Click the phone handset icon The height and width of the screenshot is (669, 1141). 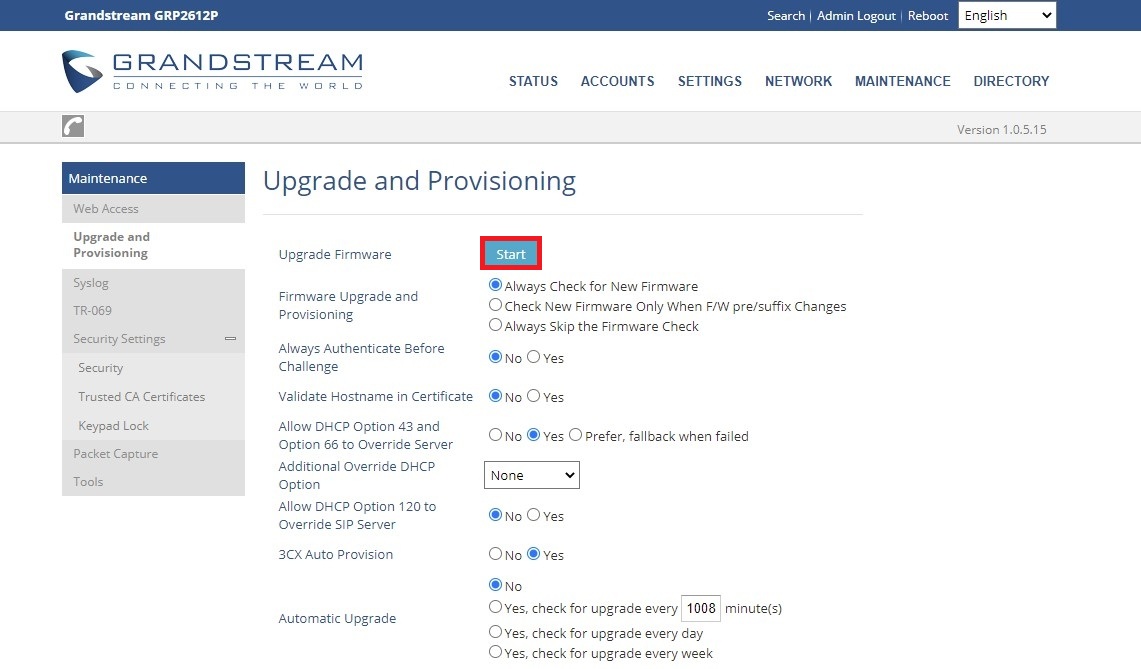click(x=73, y=126)
